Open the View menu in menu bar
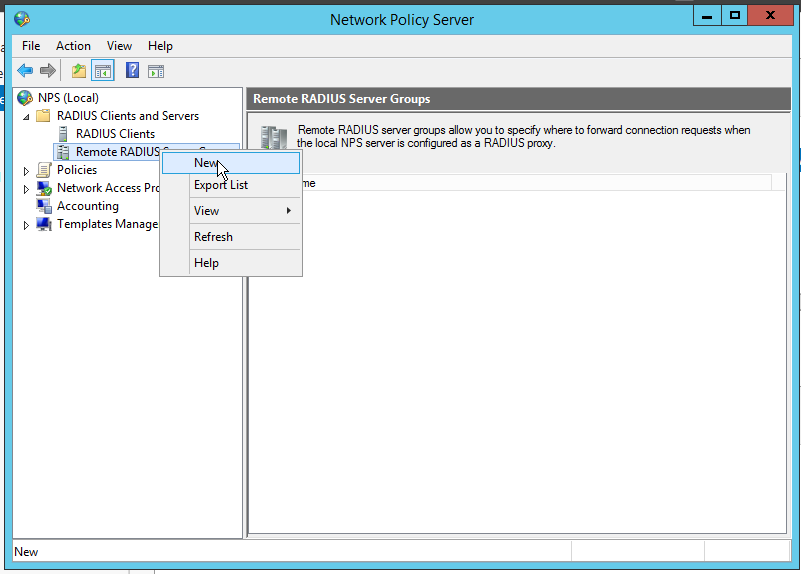Image resolution: width=801 pixels, height=574 pixels. click(119, 46)
